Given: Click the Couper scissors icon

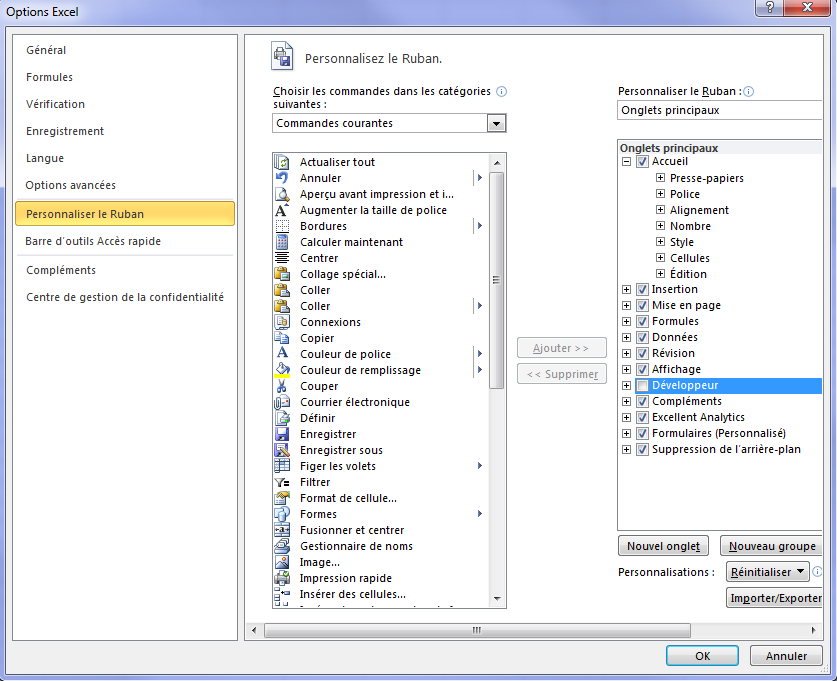Looking at the screenshot, I should pos(282,386).
